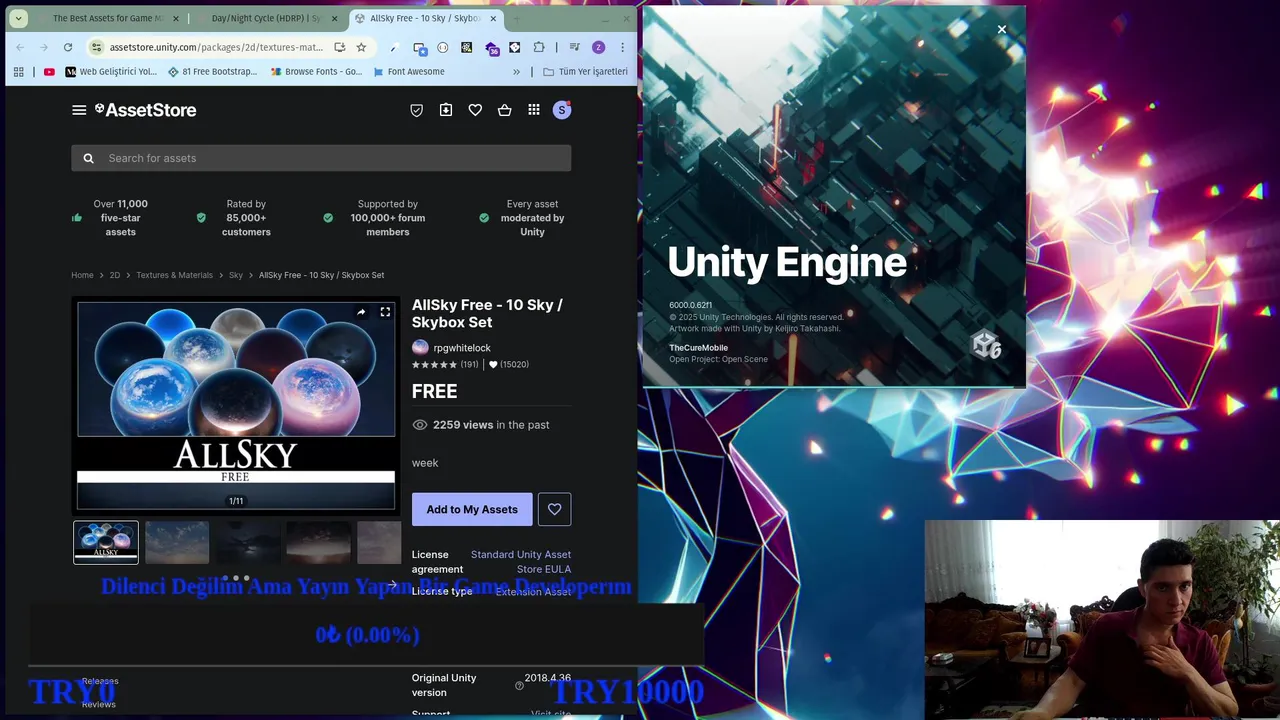
Task: Select the second sky preview thumbnail
Action: pyautogui.click(x=177, y=542)
